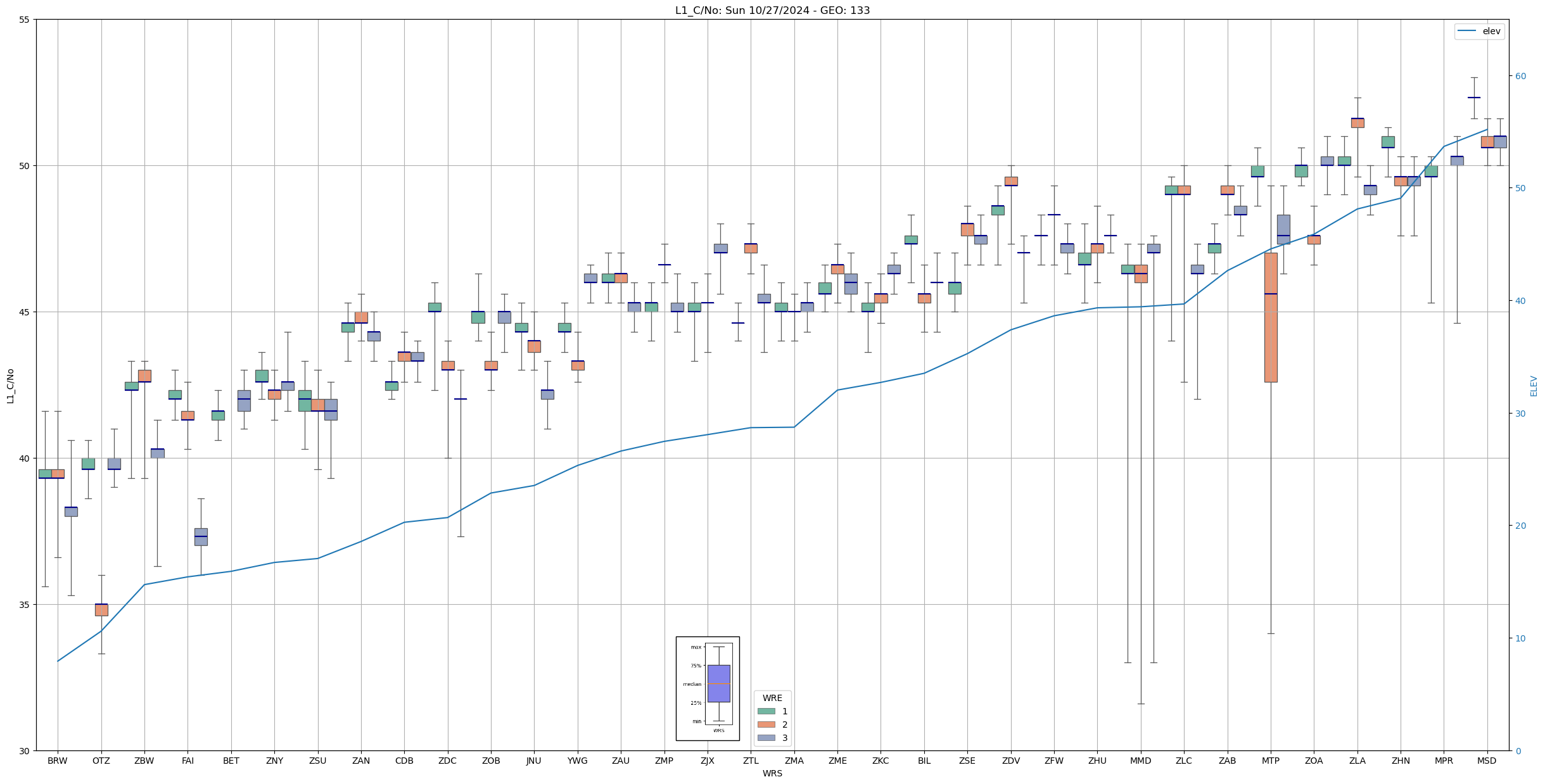
Task: Click the WRE legend title
Action: click(772, 698)
